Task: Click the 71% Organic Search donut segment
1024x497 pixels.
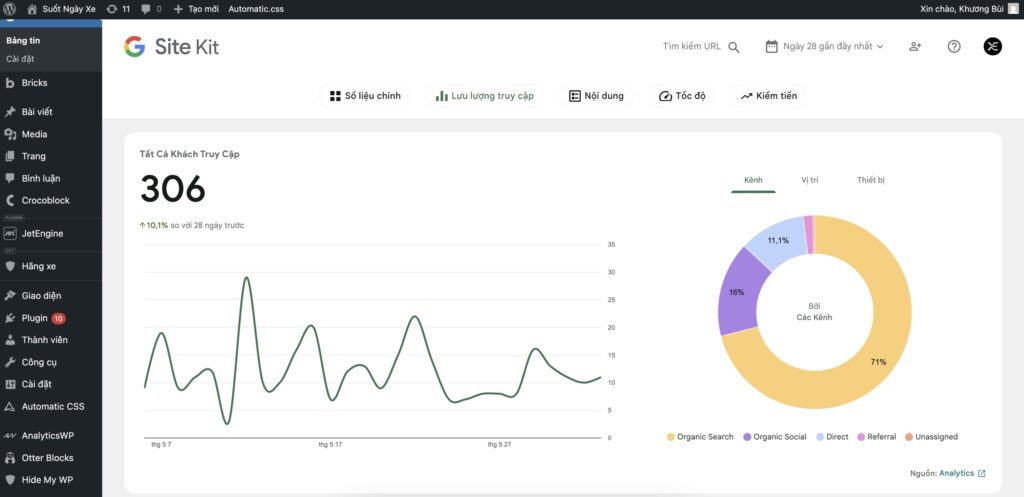Action: [878, 361]
